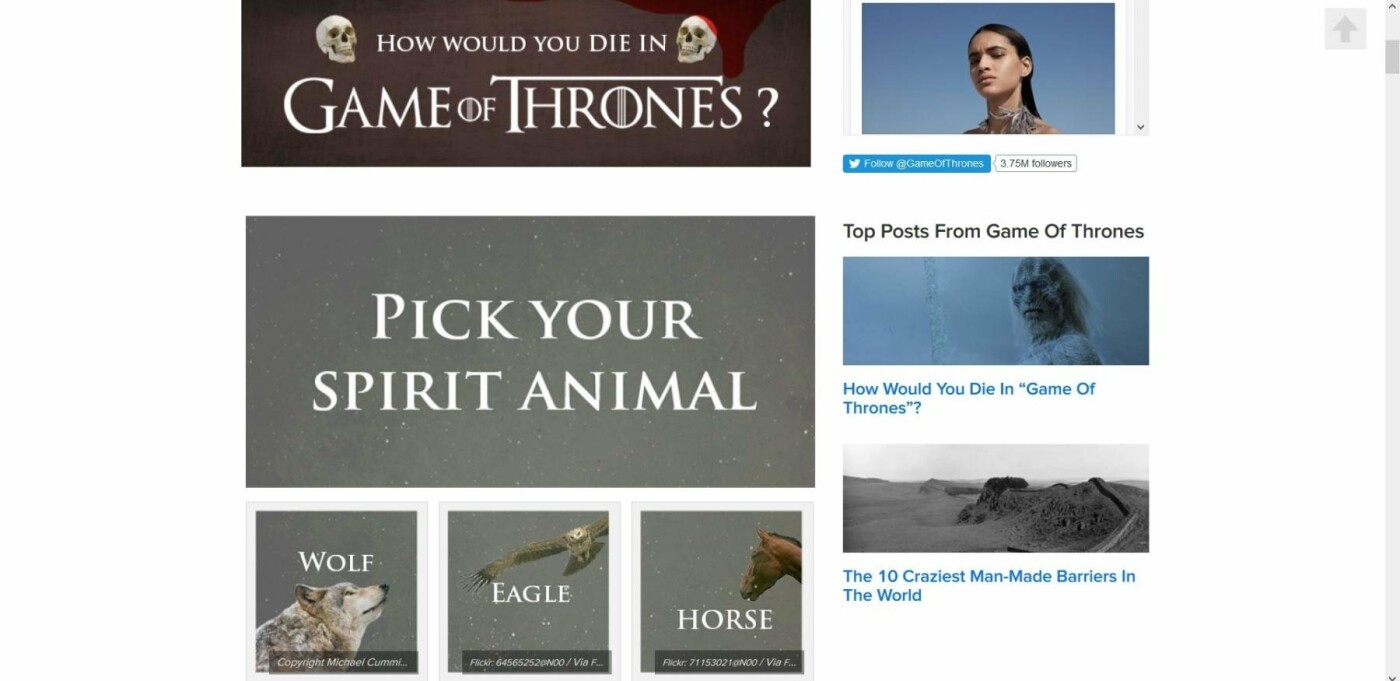The image size is (1400, 681).
Task: Open 'The 10 Craziest Man-Made Barriers' link
Action: 989,585
